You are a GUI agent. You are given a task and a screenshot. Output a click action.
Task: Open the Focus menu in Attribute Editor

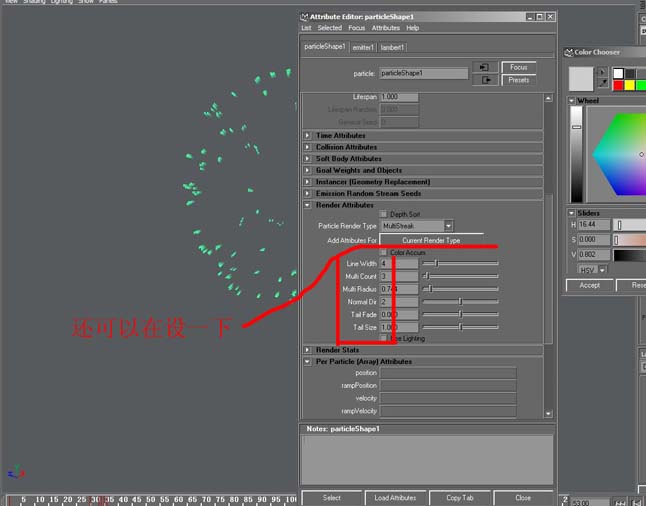[x=357, y=28]
